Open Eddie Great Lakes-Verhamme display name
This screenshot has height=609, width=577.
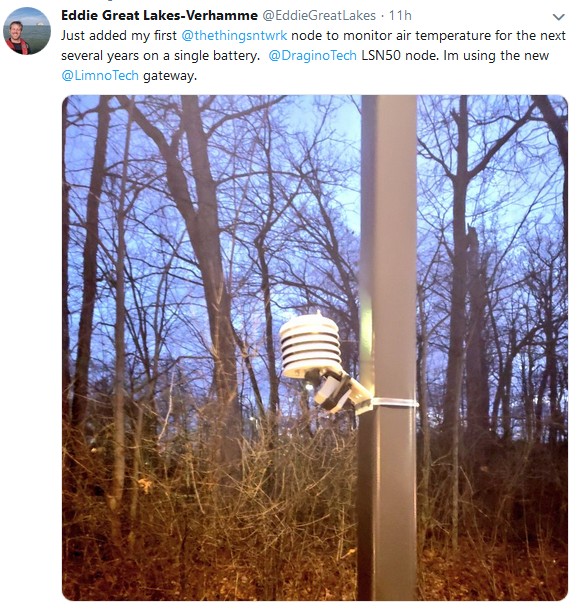[159, 16]
